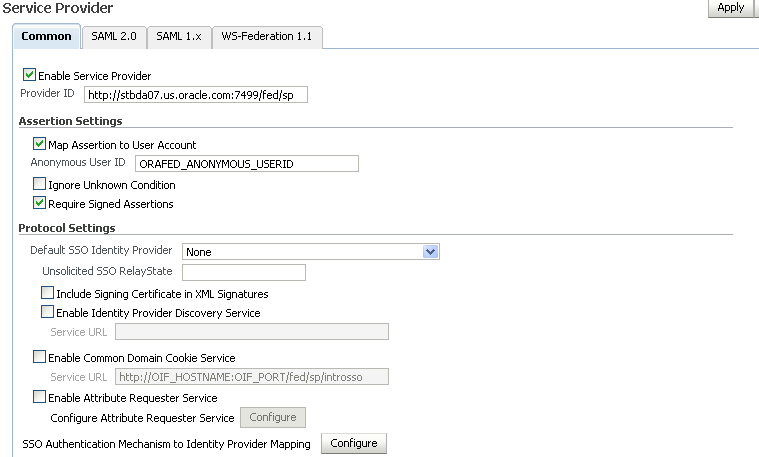This screenshot has height=457, width=759.
Task: Switch to the Common tab
Action: coord(46,36)
